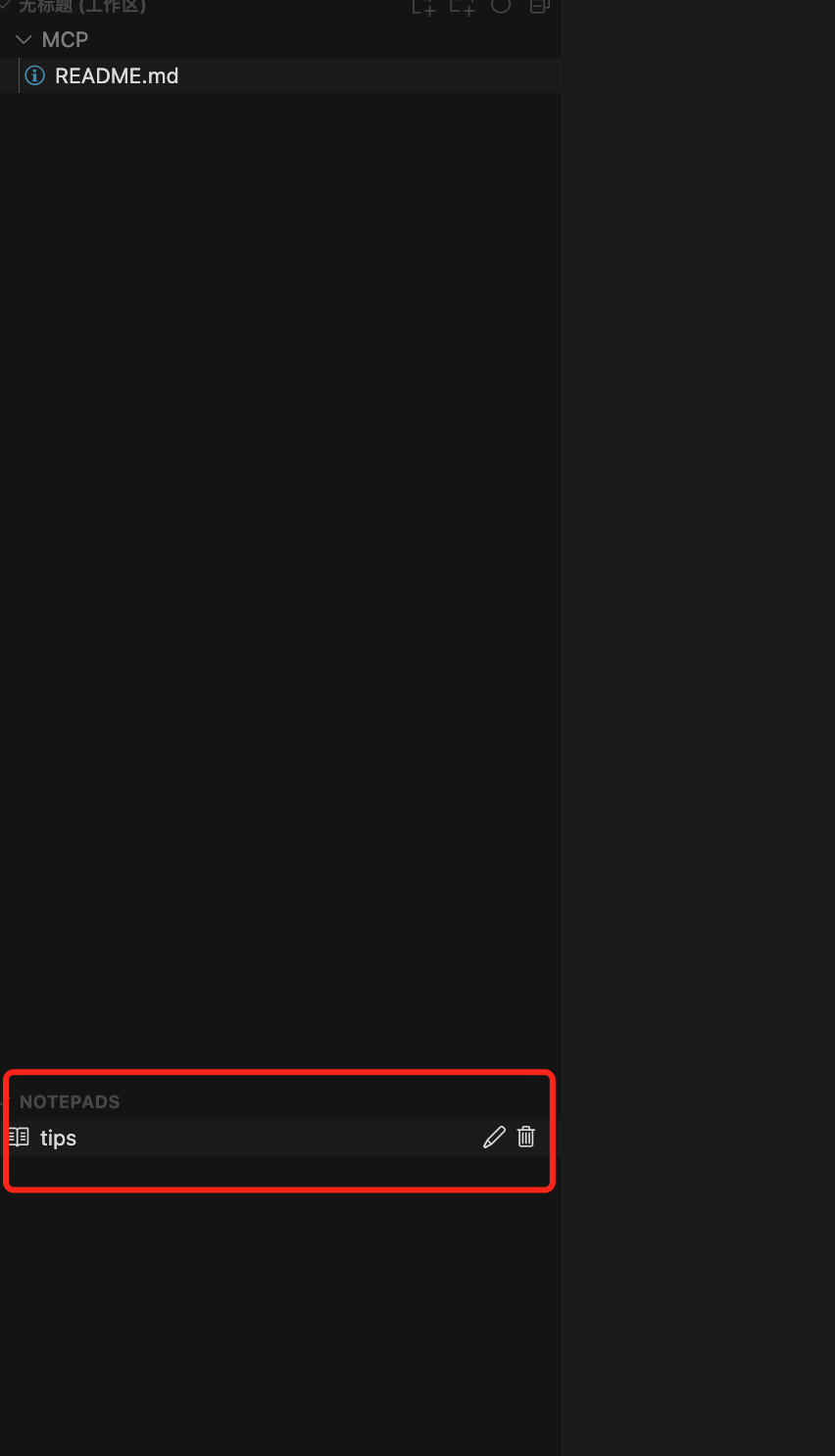Click the info icon next to README.md
The image size is (835, 1456).
tap(34, 75)
